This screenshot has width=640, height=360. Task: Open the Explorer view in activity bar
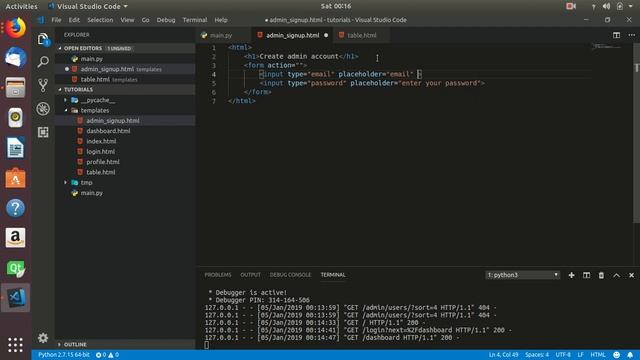pos(43,39)
